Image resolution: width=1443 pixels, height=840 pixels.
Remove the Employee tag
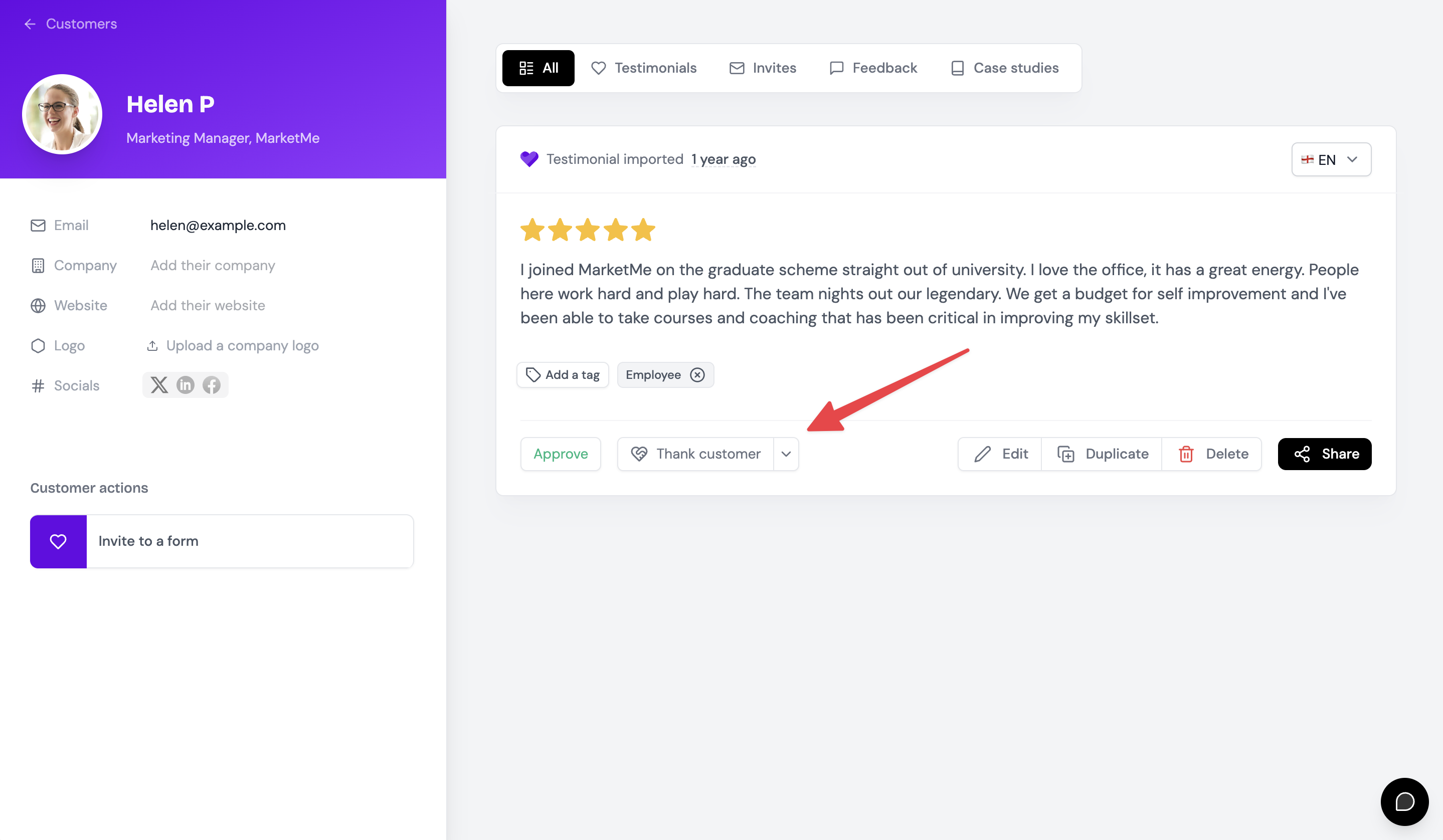[697, 375]
